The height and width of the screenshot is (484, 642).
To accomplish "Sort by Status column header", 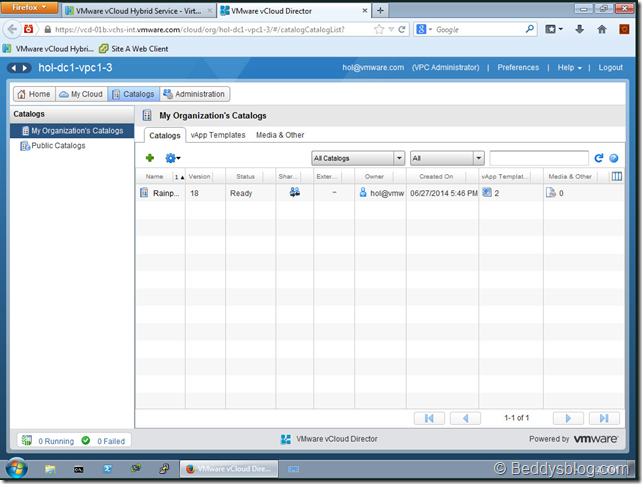I will tap(245, 176).
